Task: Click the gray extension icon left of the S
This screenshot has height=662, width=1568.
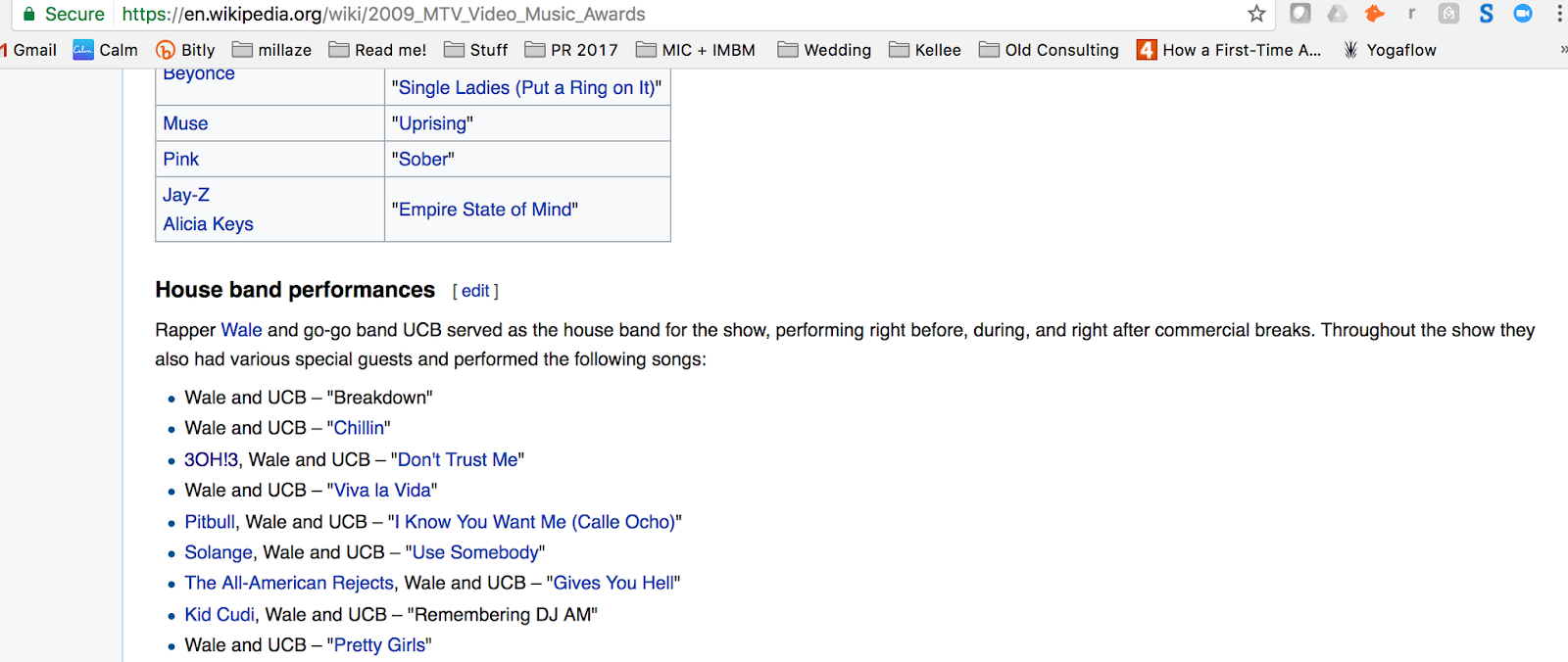Action: (1448, 14)
